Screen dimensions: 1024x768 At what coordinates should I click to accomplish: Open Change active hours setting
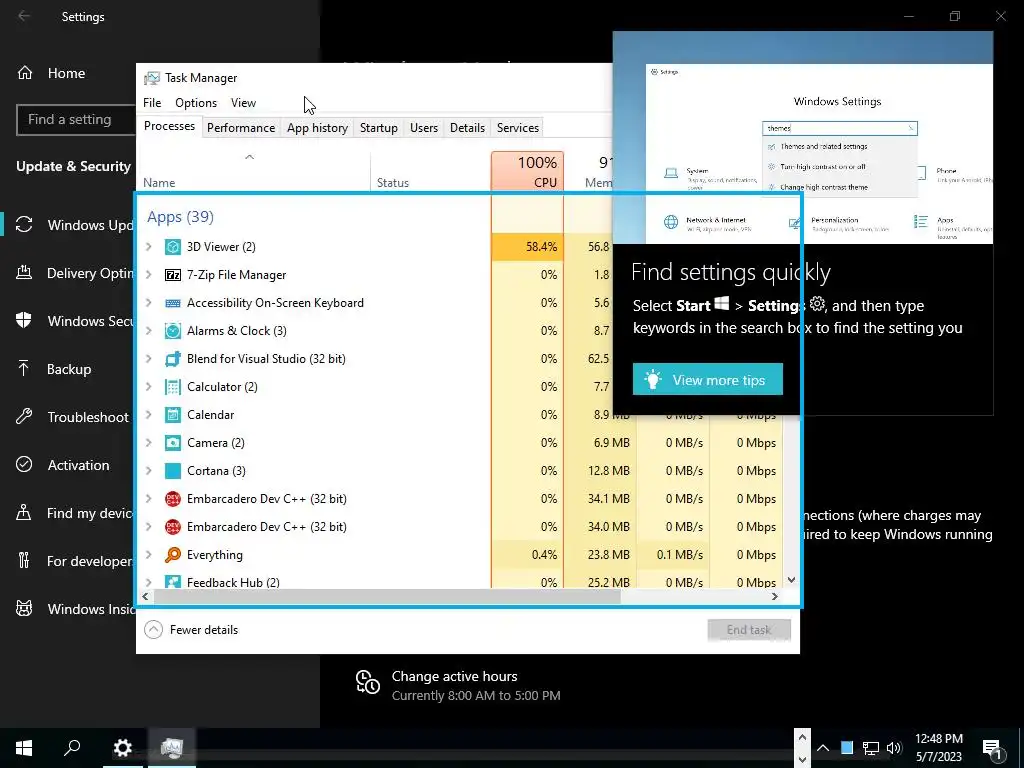[x=457, y=685]
